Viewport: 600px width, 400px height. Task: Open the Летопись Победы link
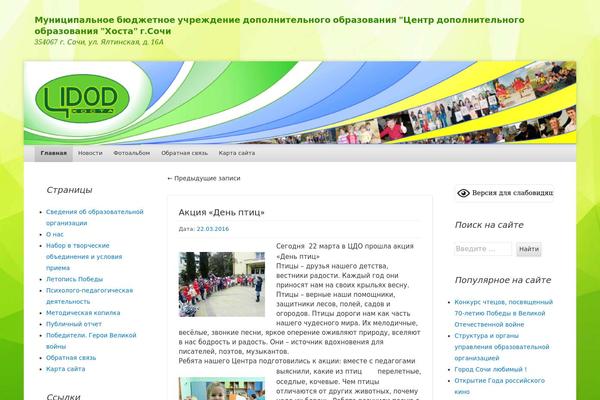click(x=74, y=279)
